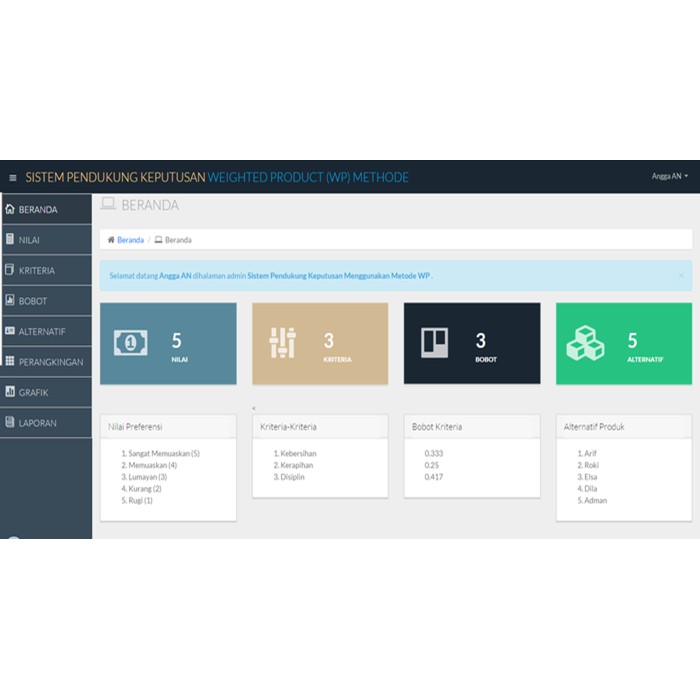
Task: Open the Angga AN user dropdown
Action: (669, 176)
